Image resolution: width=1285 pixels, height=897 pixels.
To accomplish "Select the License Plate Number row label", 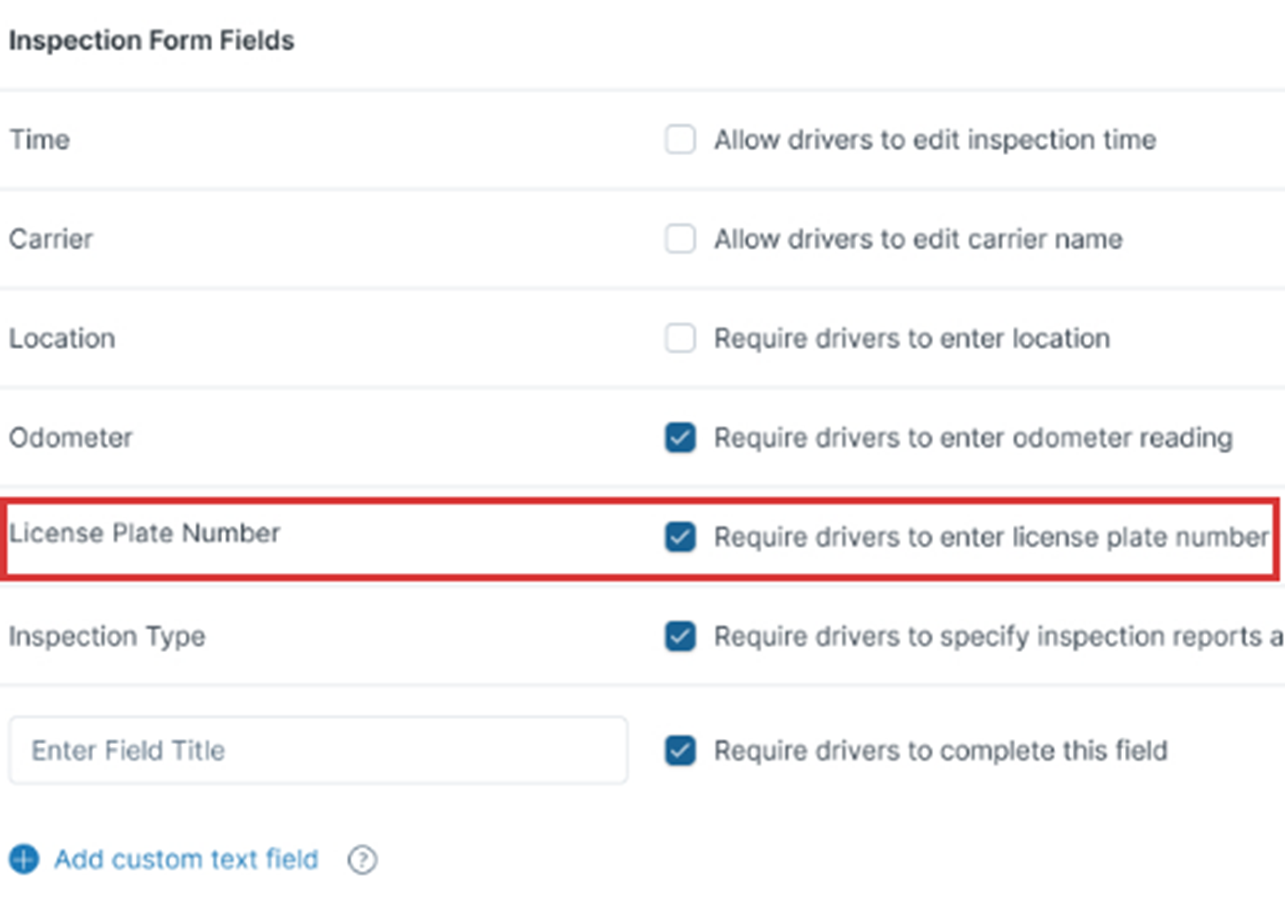I will click(x=145, y=533).
